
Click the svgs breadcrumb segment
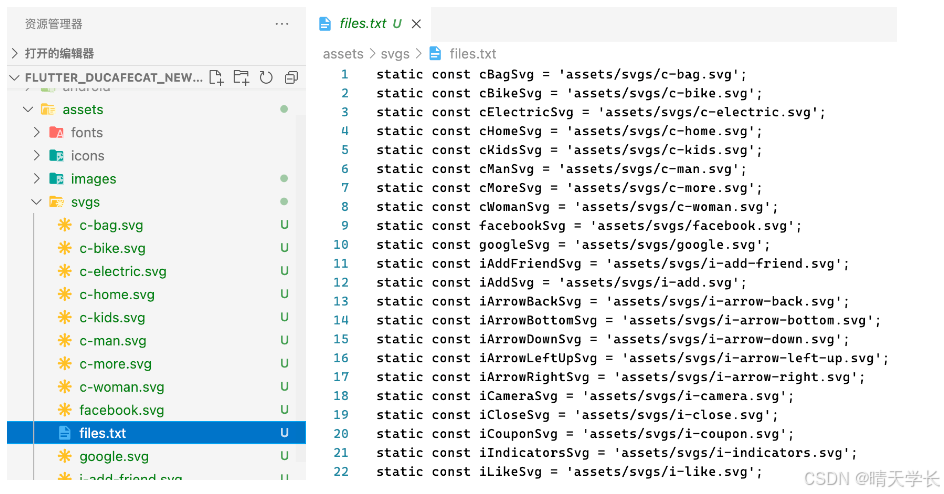click(x=395, y=54)
